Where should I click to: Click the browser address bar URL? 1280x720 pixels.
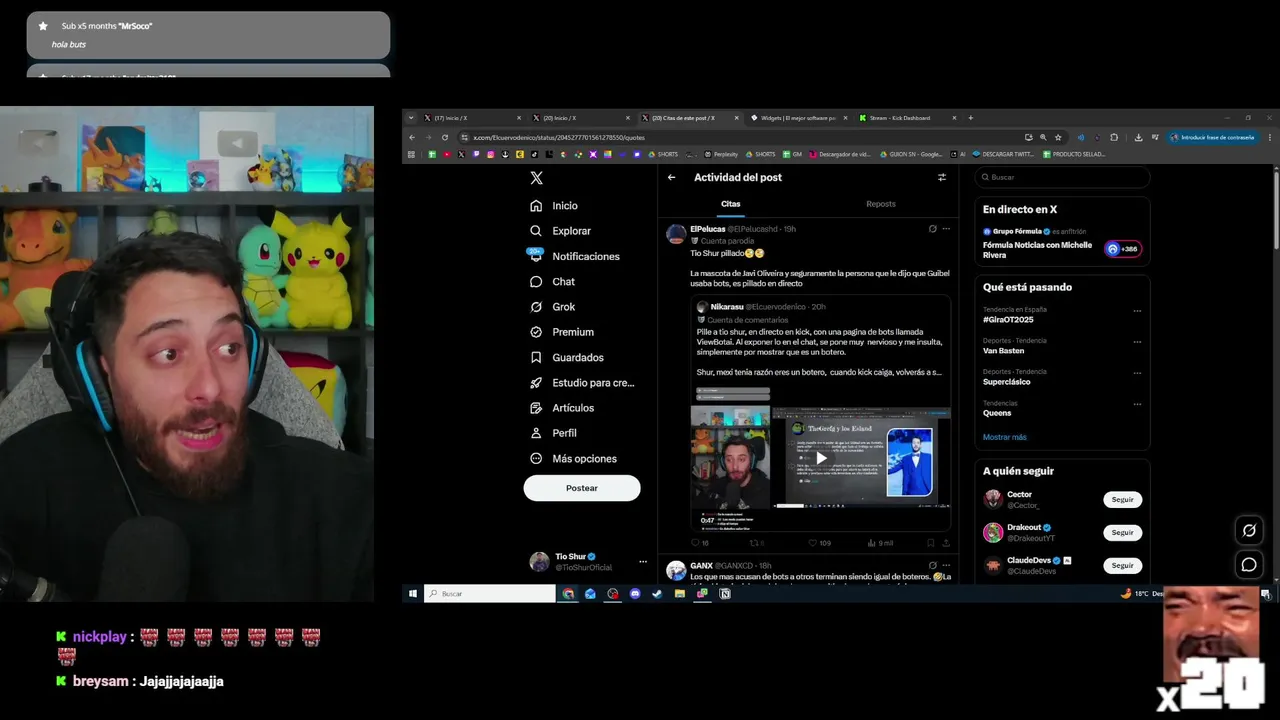point(559,137)
